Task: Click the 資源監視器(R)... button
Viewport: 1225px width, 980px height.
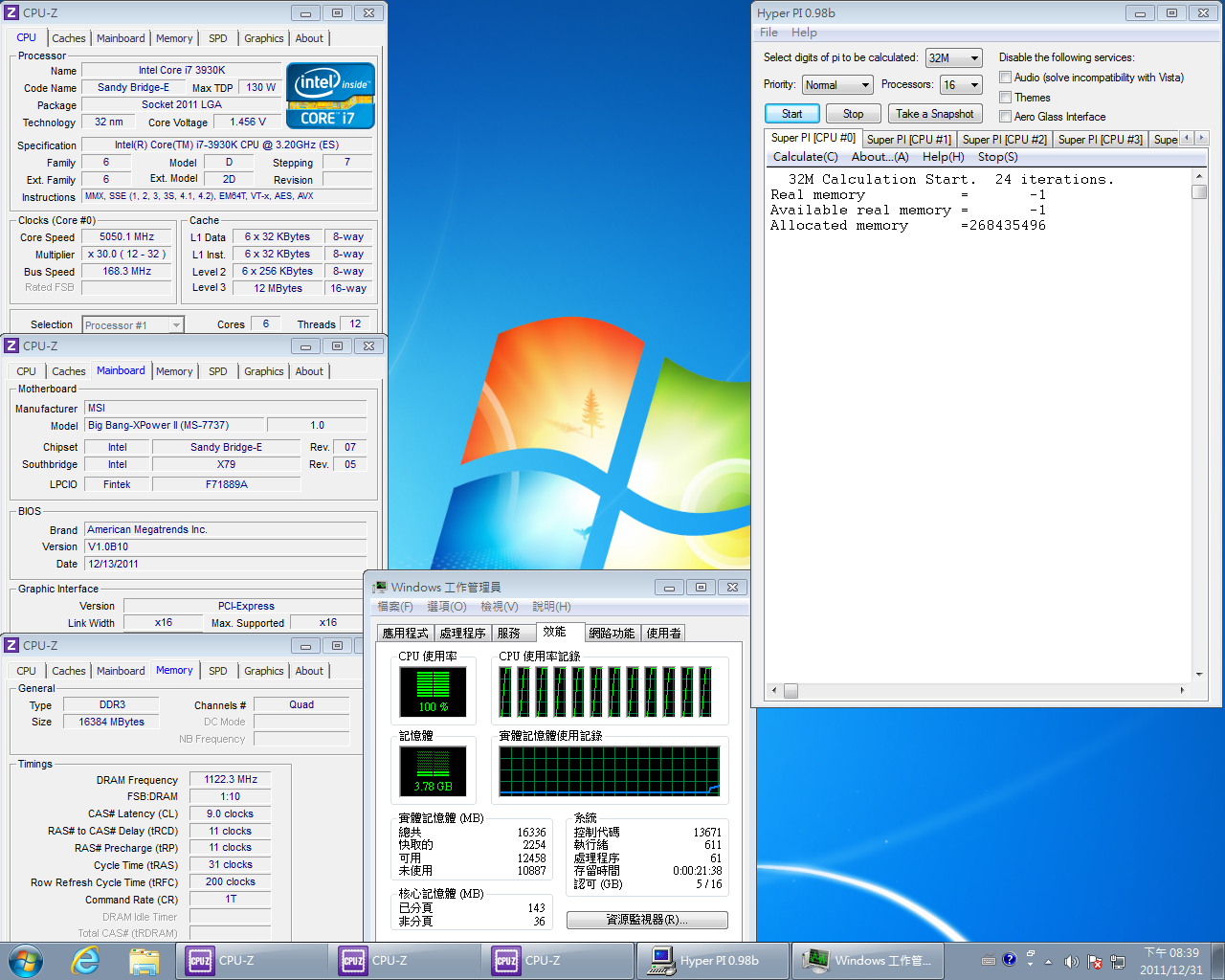Action: 647,920
